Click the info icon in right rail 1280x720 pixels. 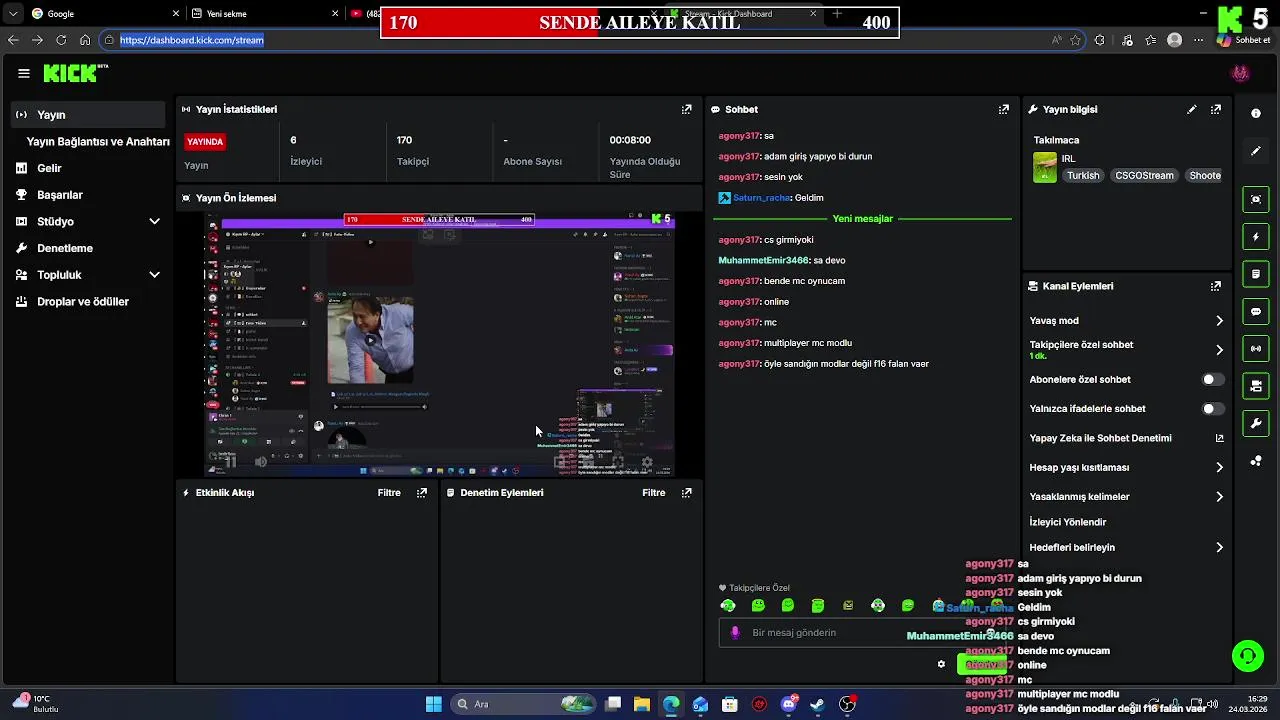1256,113
